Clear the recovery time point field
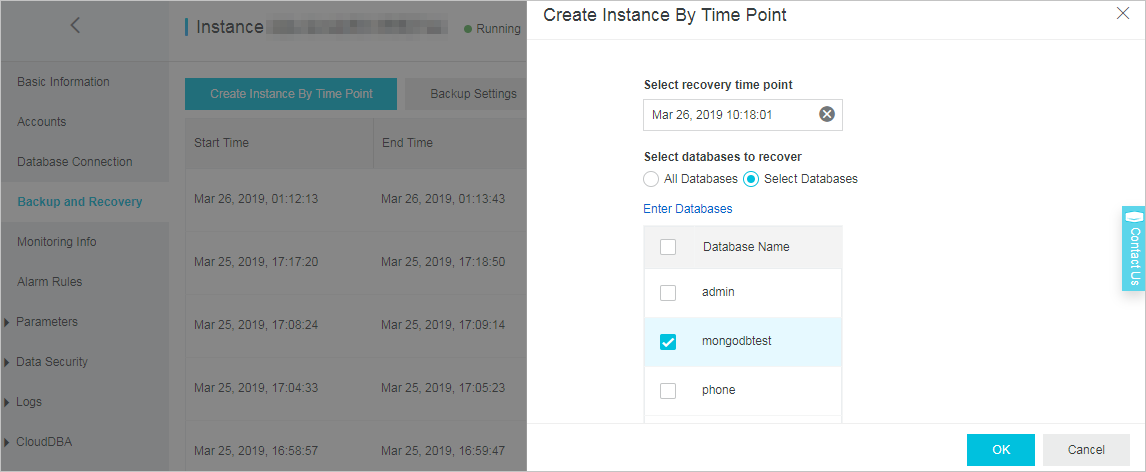 coord(827,115)
